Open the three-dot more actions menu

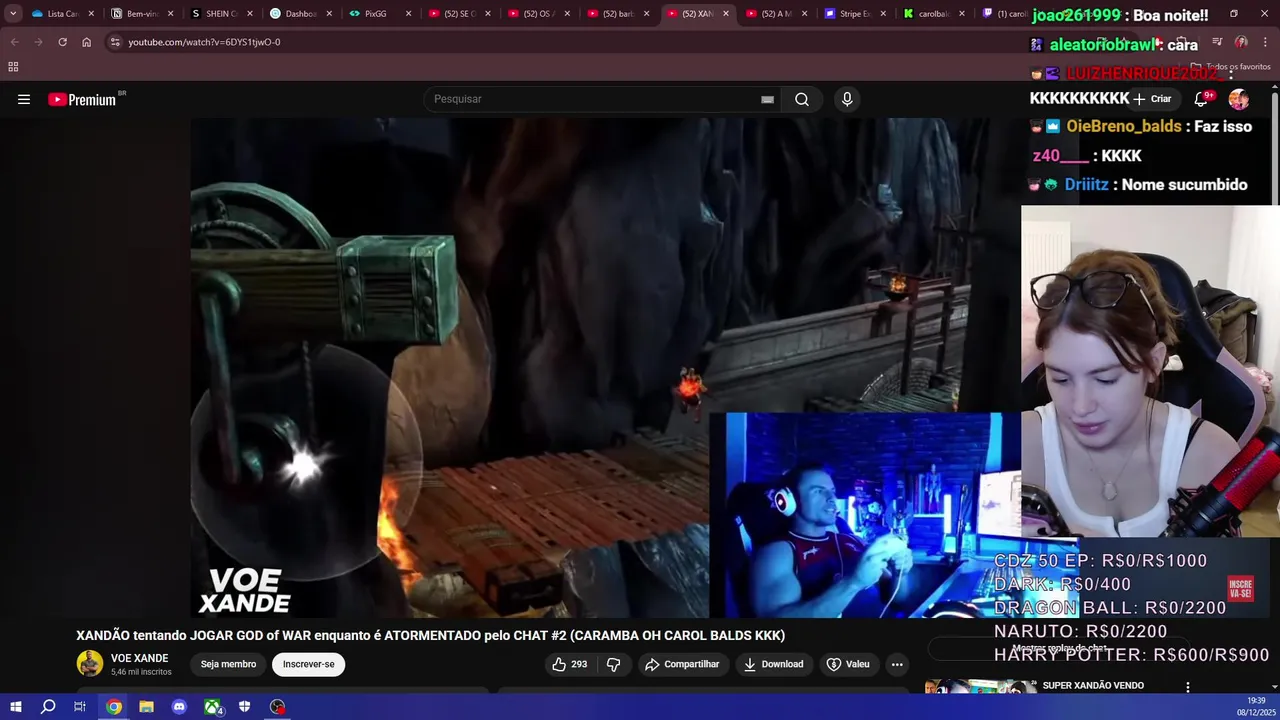(897, 664)
